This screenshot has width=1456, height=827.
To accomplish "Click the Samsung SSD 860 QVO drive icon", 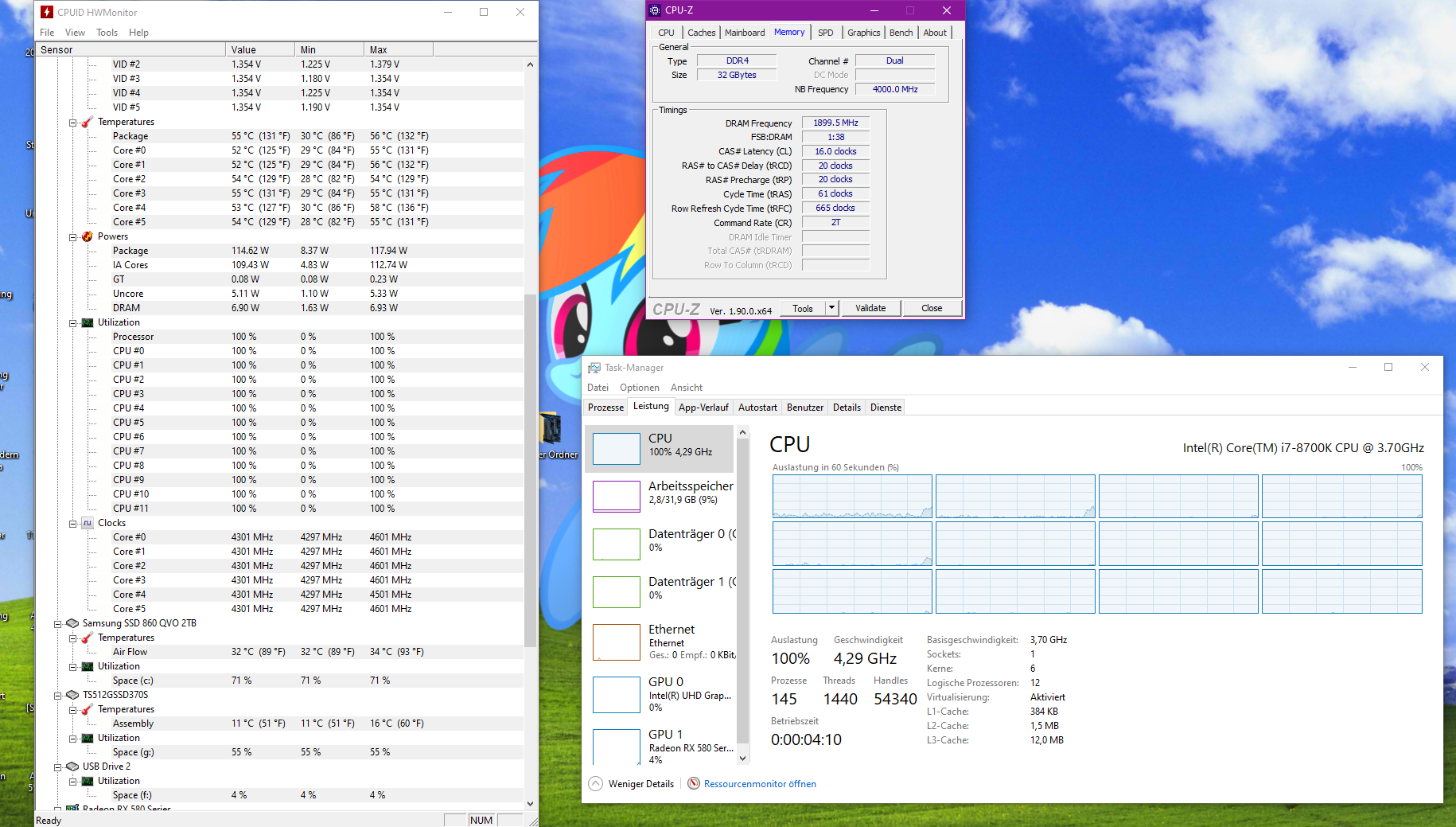I will point(72,623).
